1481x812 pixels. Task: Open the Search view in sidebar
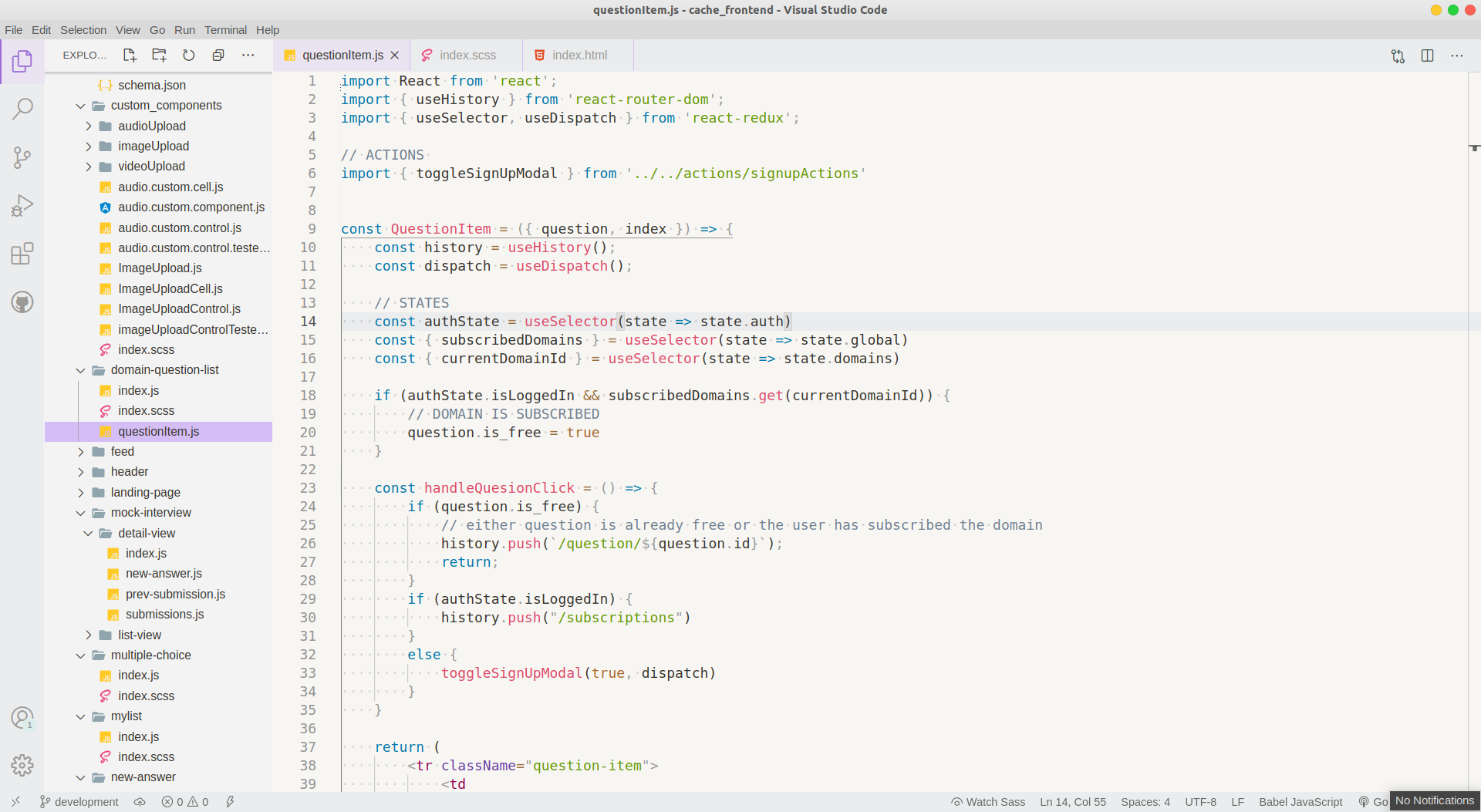coord(22,110)
